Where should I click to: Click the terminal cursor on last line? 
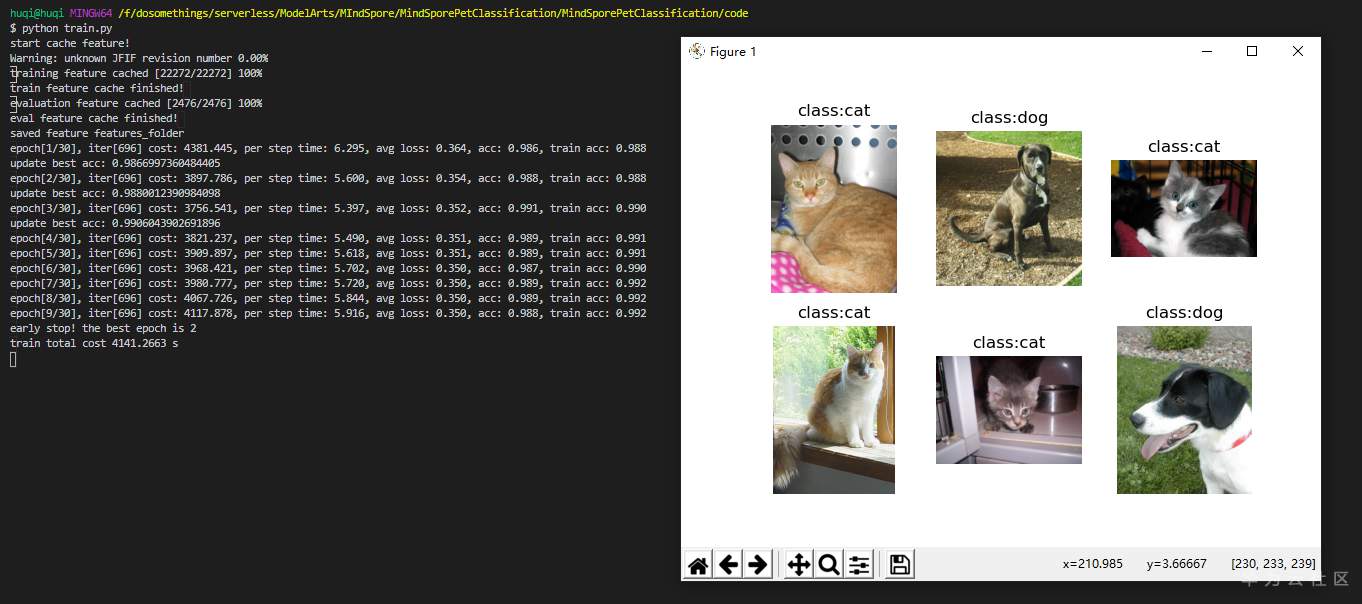(x=13, y=359)
